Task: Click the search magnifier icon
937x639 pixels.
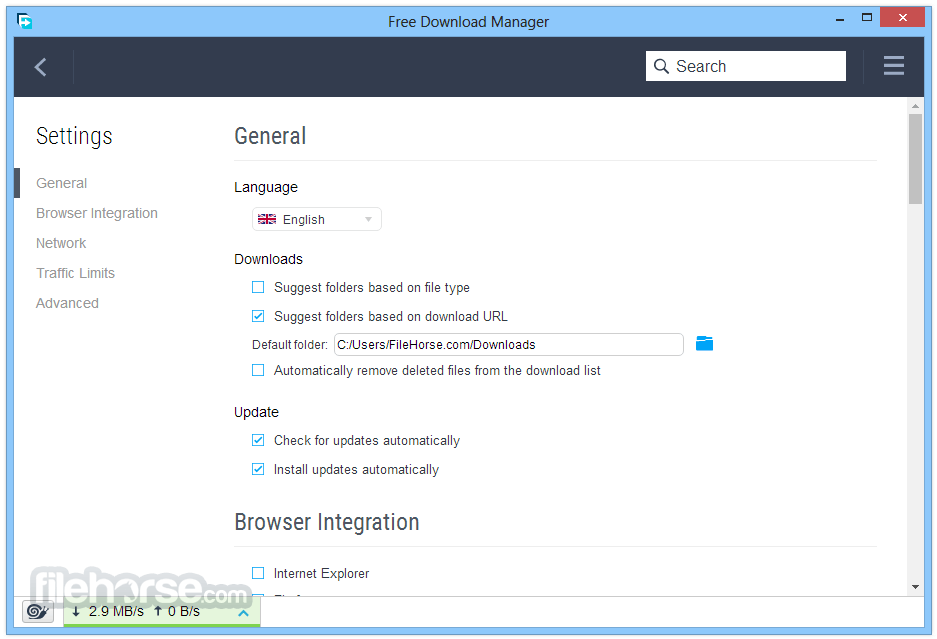Action: click(661, 66)
